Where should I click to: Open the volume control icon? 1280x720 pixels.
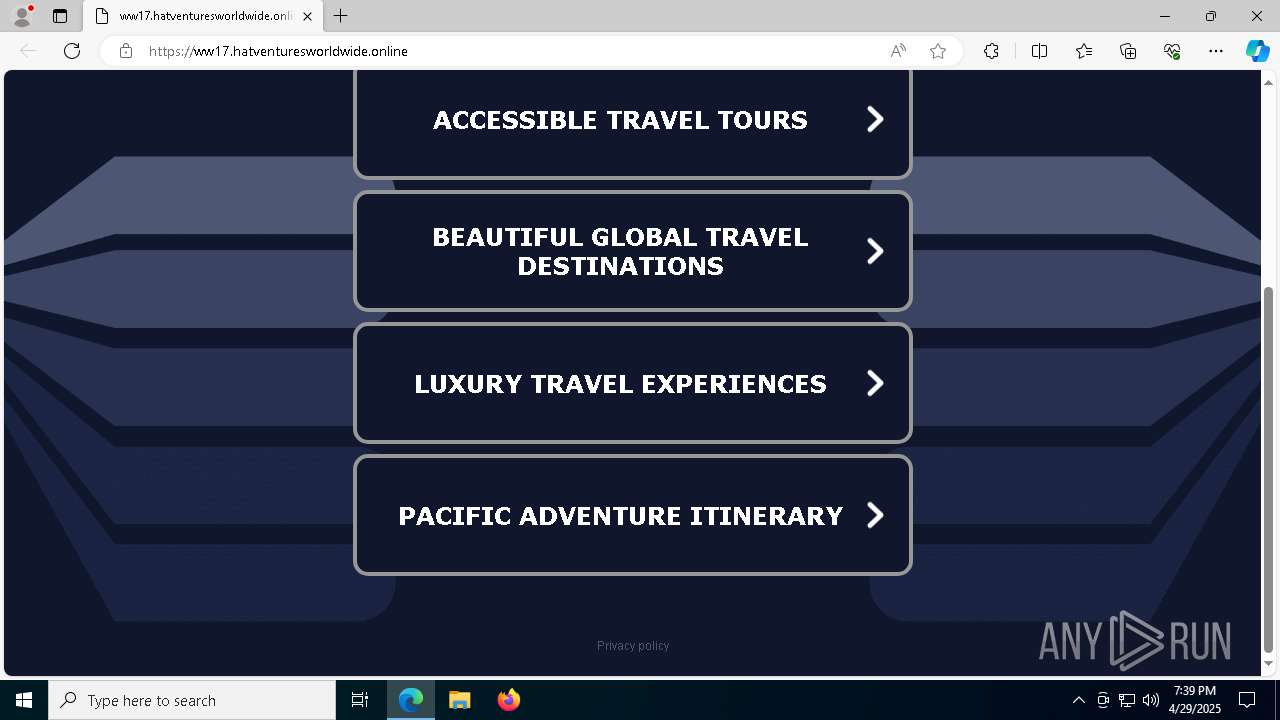[1151, 700]
